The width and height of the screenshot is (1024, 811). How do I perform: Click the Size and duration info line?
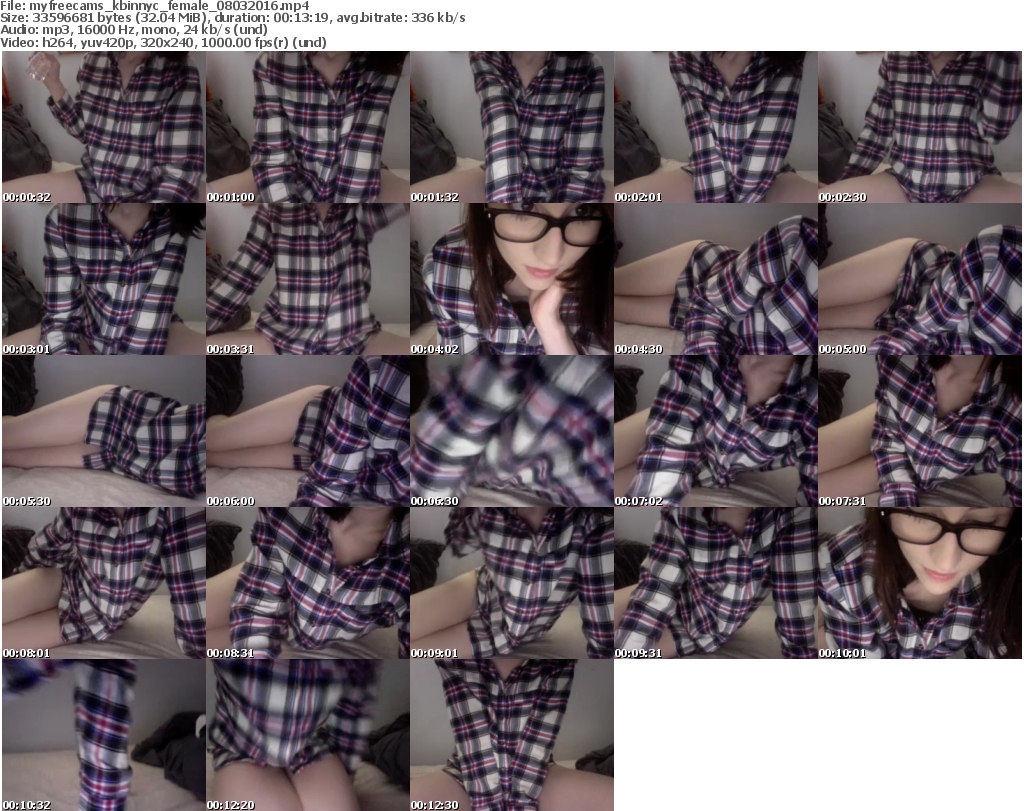(x=232, y=18)
